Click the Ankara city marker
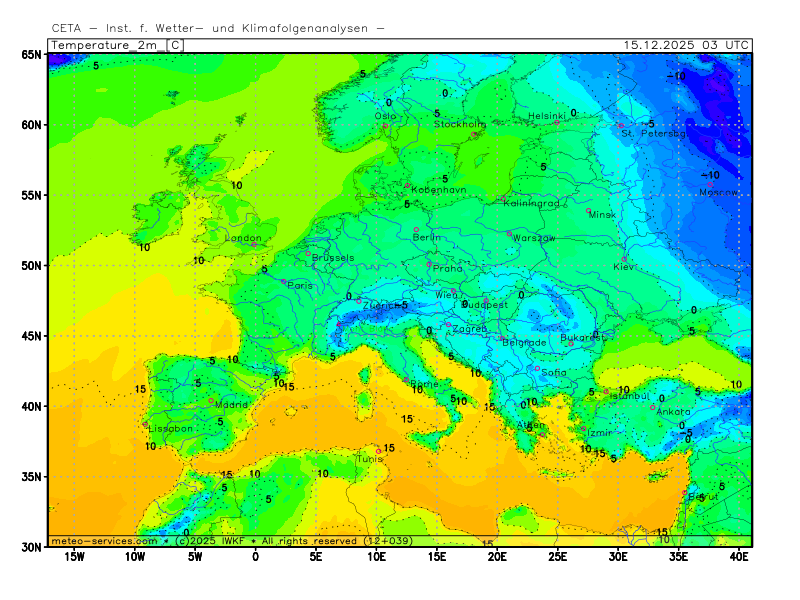800x600 pixels. (x=653, y=407)
